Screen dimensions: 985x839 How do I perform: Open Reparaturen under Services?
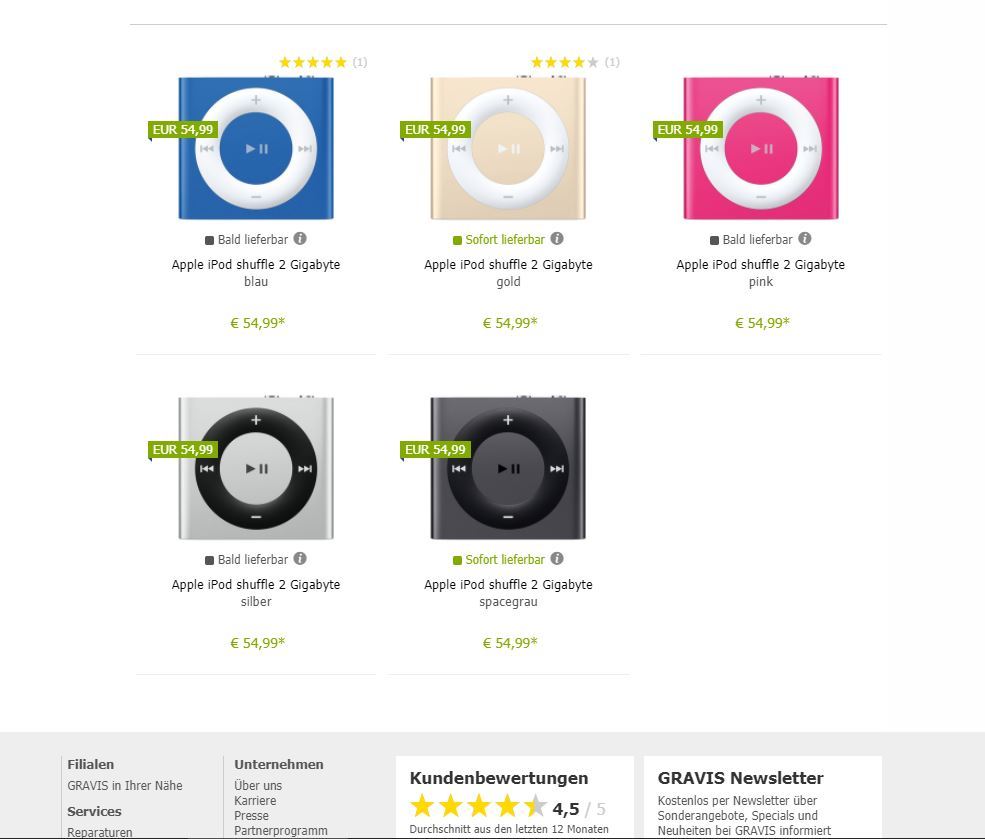(x=100, y=832)
